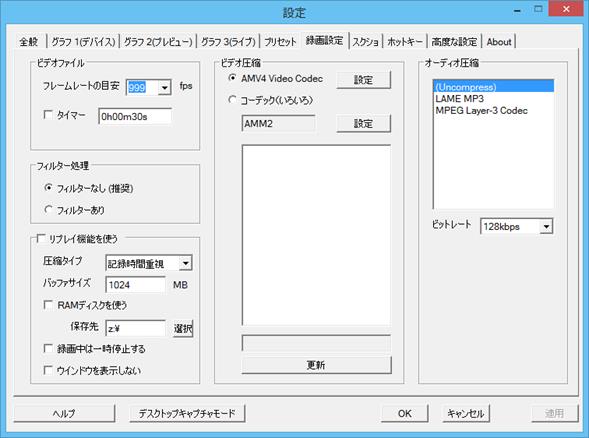Expand the 圧縮タイプ dropdown
The height and width of the screenshot is (438, 589).
(x=186, y=263)
